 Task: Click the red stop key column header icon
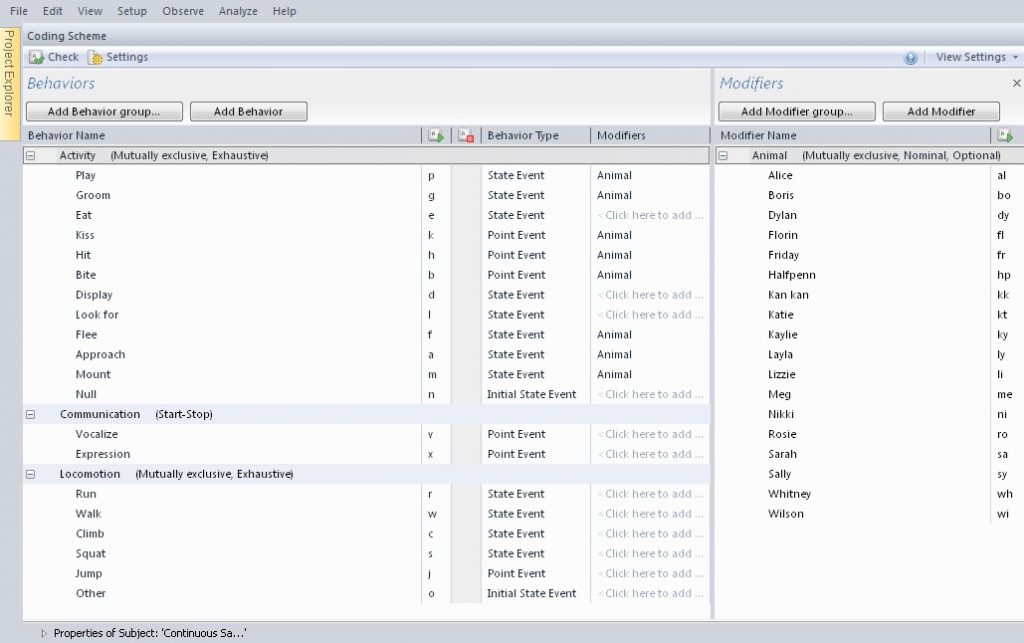(x=465, y=135)
